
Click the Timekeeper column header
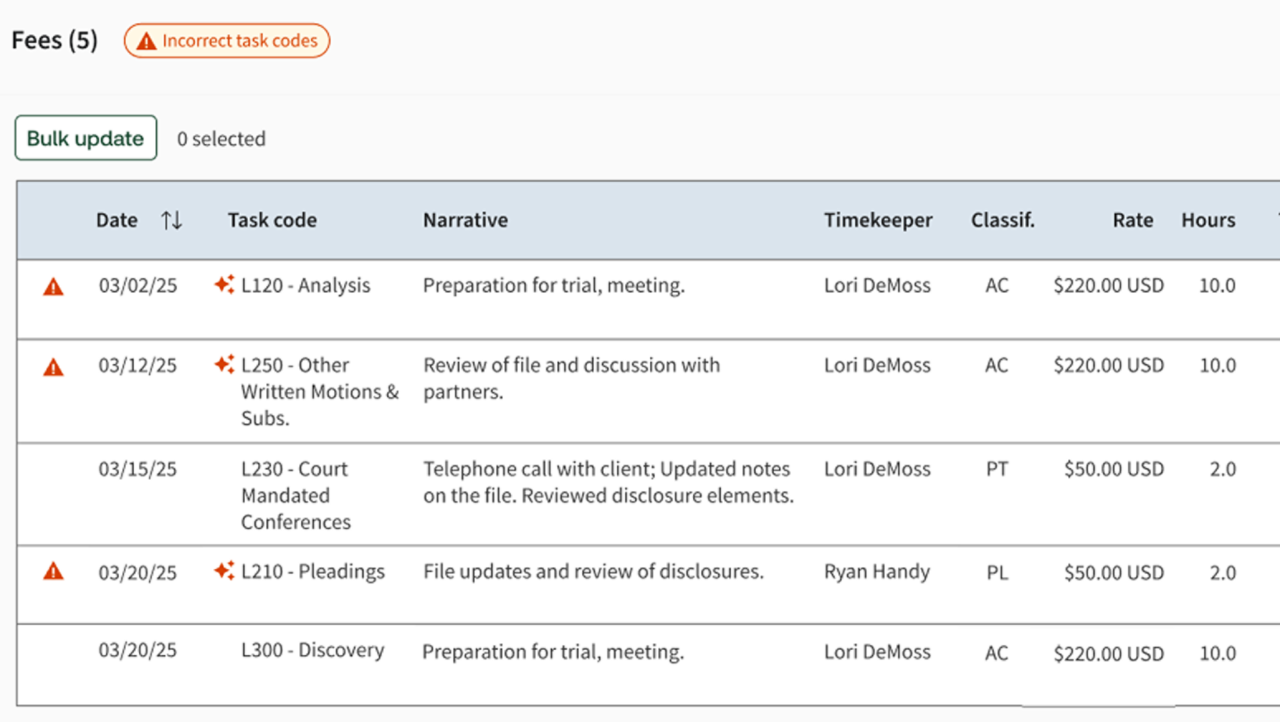click(878, 221)
